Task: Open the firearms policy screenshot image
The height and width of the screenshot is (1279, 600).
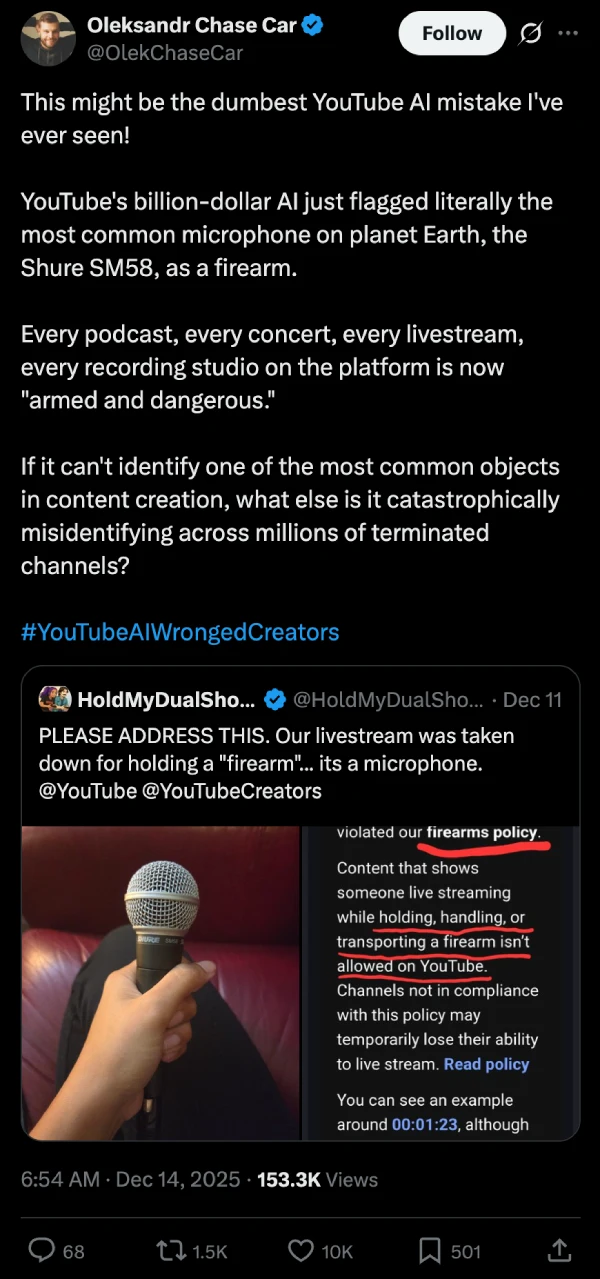Action: click(x=440, y=982)
